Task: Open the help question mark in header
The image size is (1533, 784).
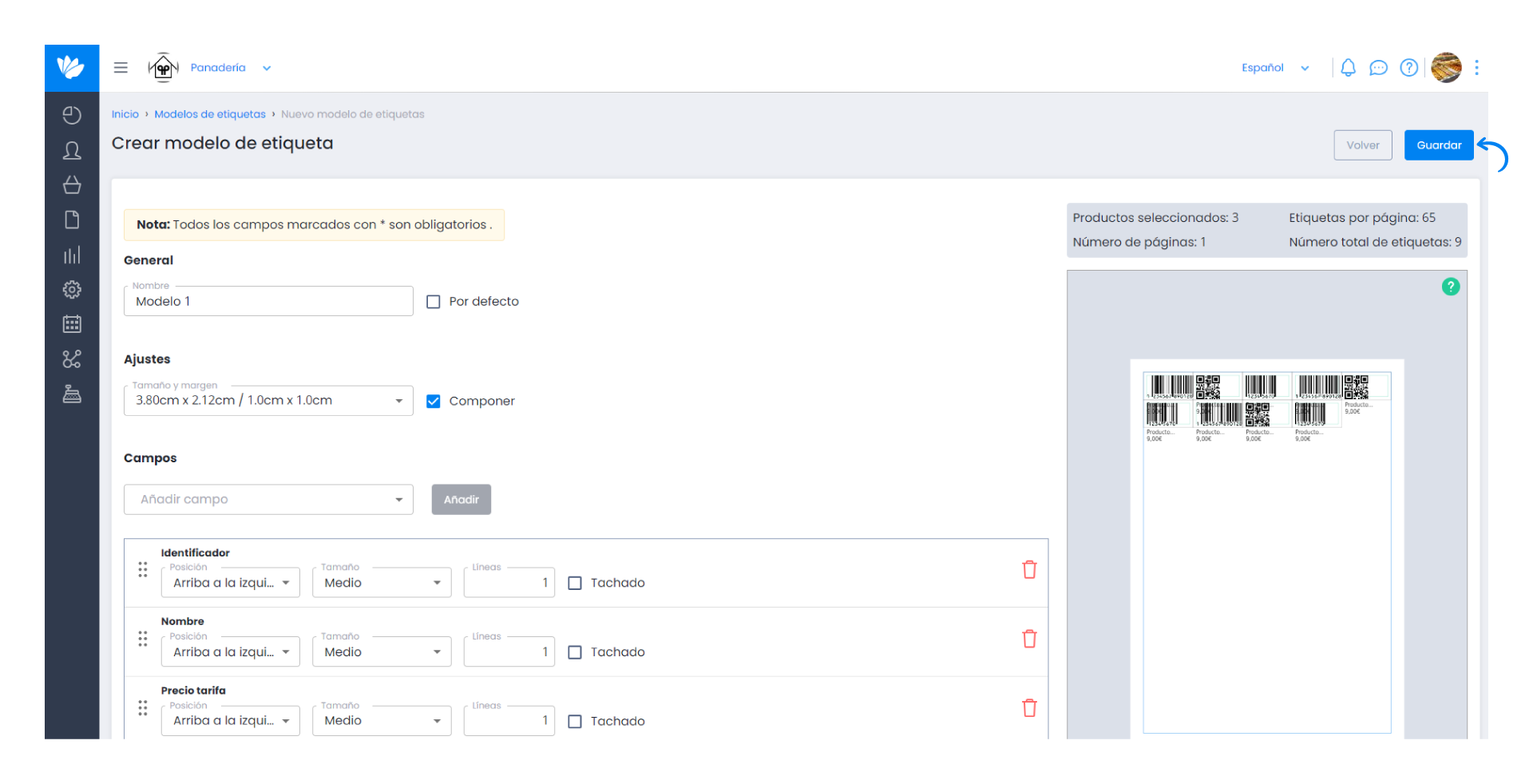Action: 1409,68
